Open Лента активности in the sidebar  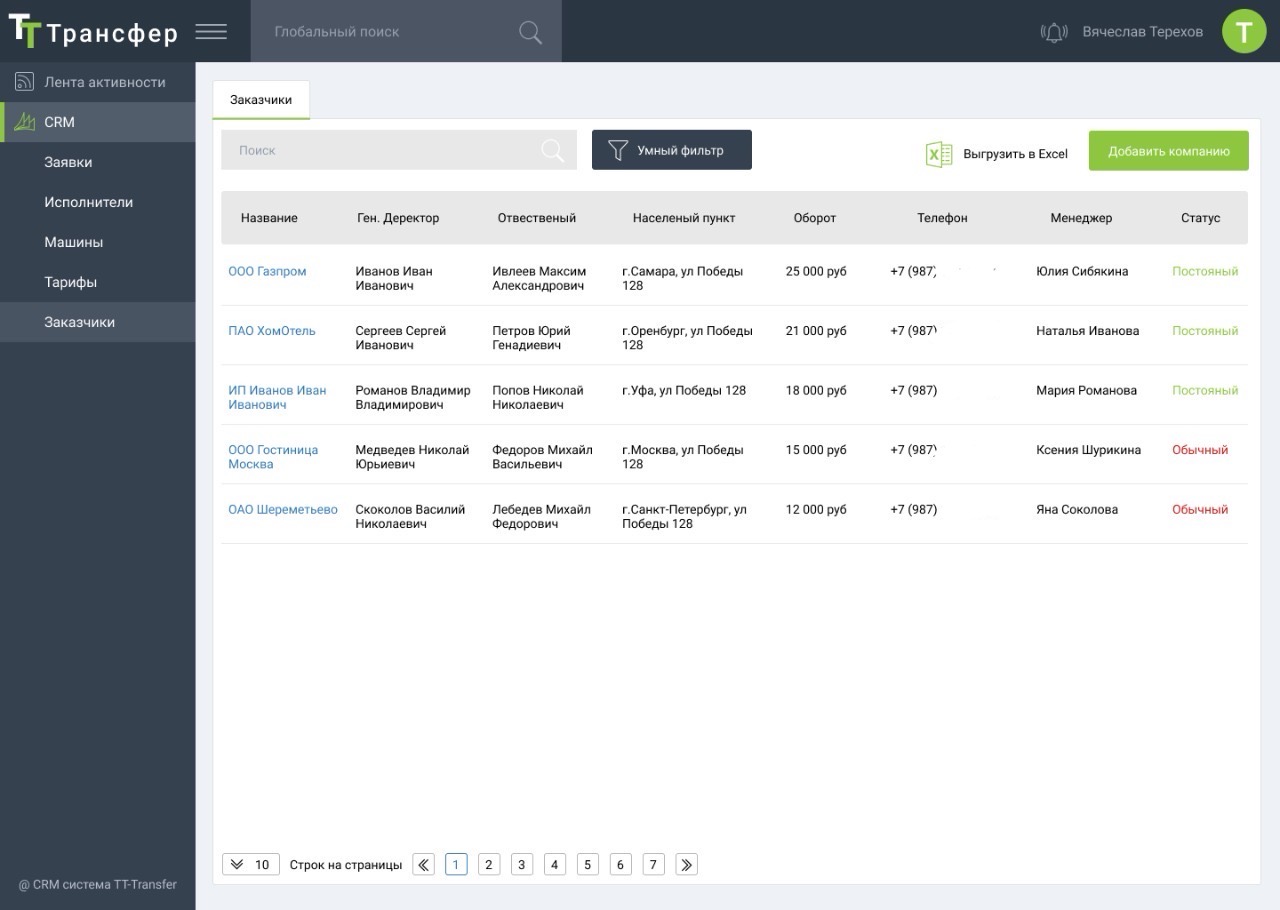click(104, 82)
